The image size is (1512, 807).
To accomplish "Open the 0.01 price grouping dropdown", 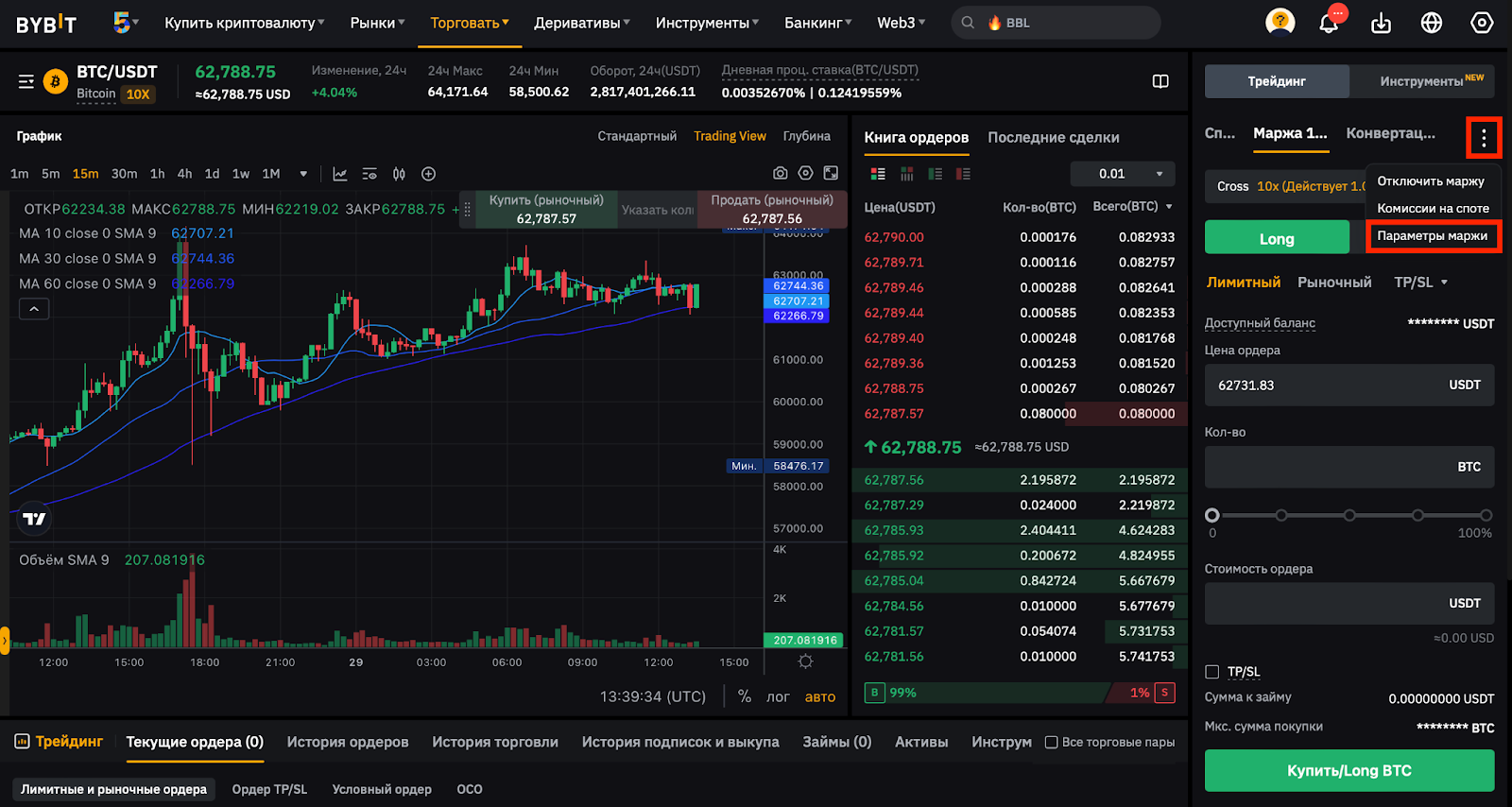I will (1123, 174).
